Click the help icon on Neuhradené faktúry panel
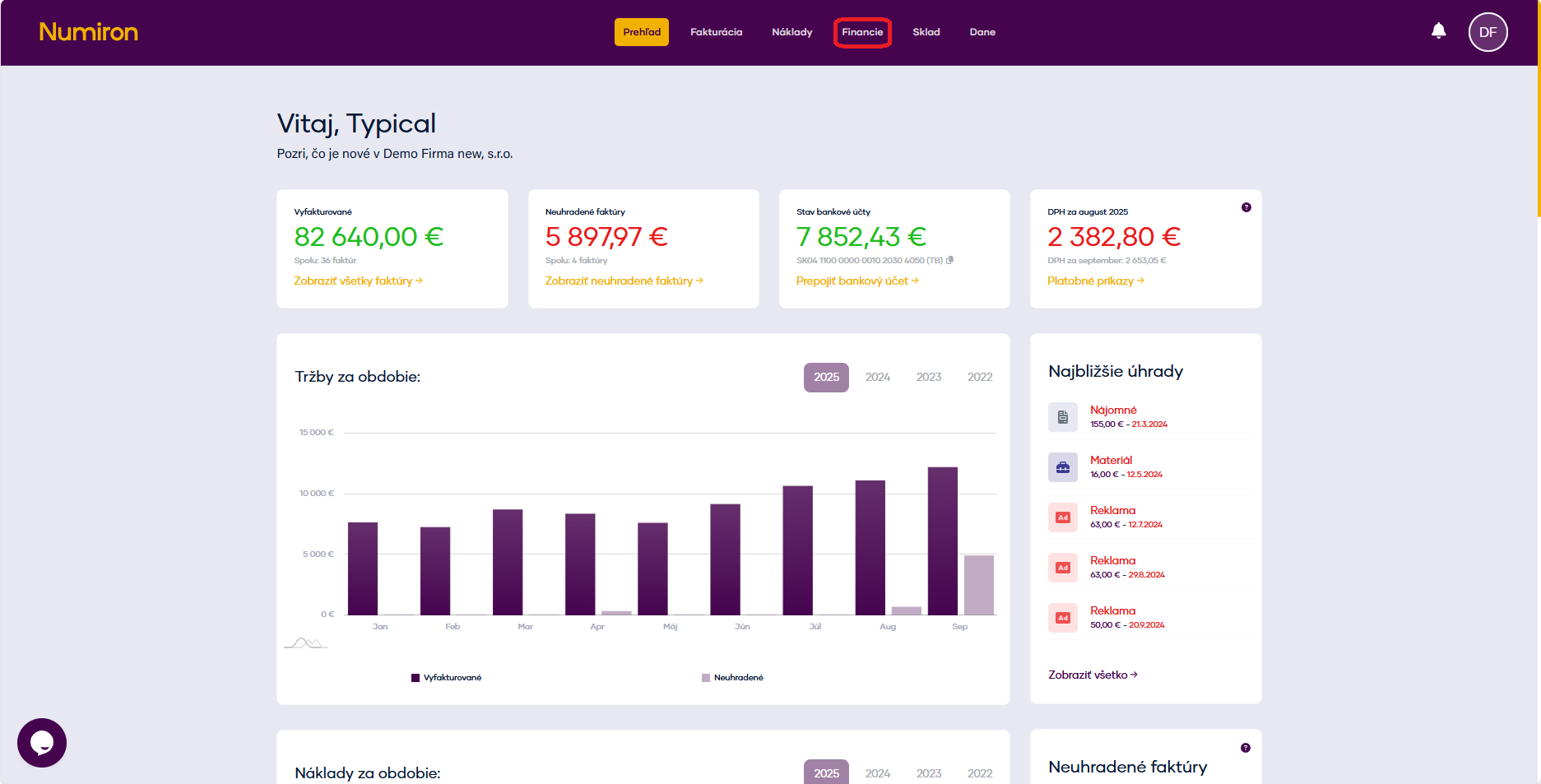 tap(1246, 748)
